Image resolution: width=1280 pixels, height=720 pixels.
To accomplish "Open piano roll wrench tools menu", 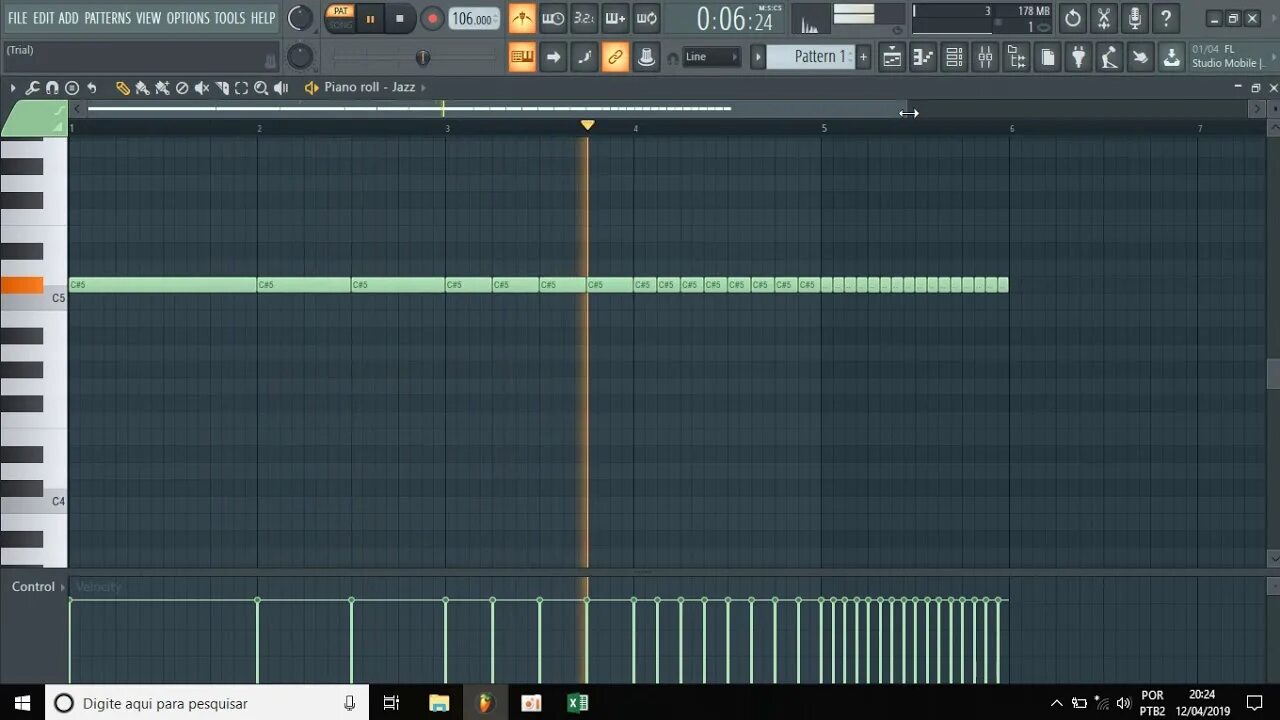I will coord(32,88).
